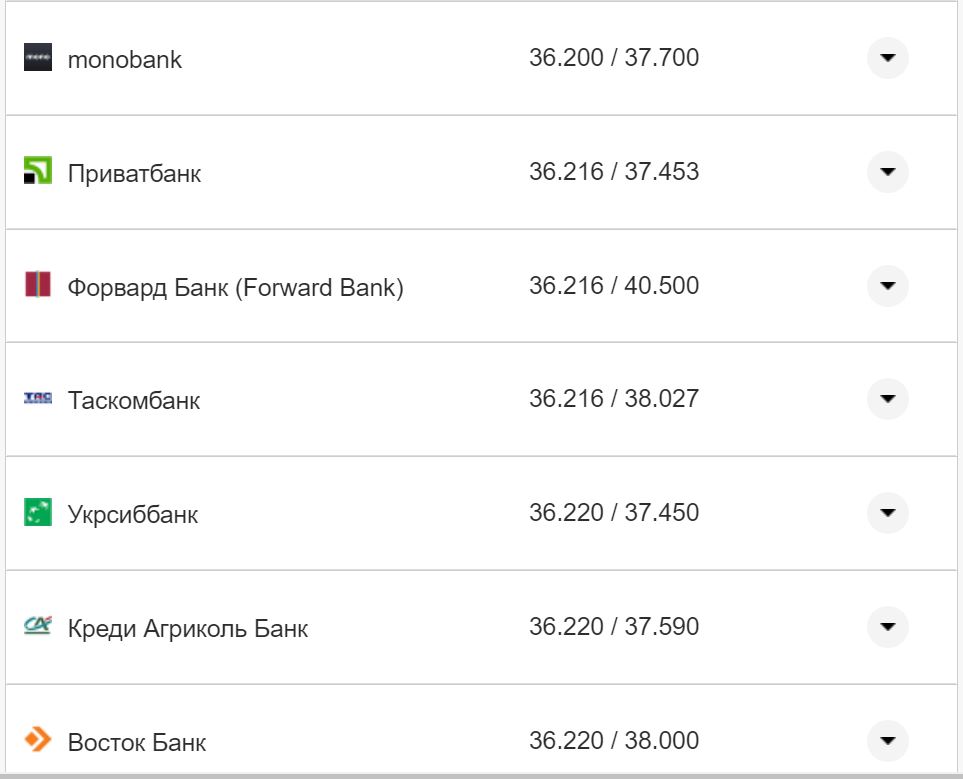Open the Форвард Банк dropdown arrow
The height and width of the screenshot is (779, 963).
coord(887,286)
